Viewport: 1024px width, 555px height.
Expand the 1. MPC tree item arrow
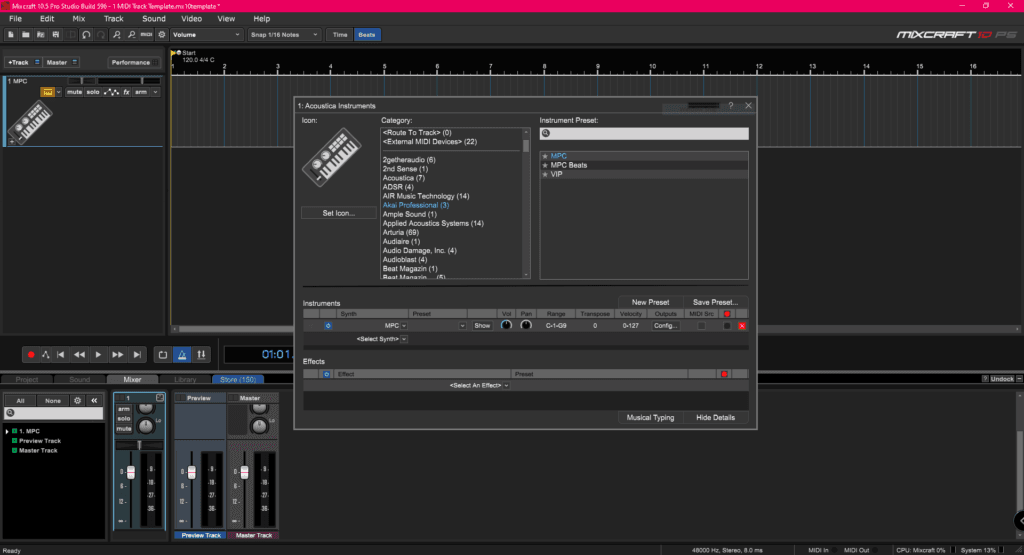[x=7, y=432]
